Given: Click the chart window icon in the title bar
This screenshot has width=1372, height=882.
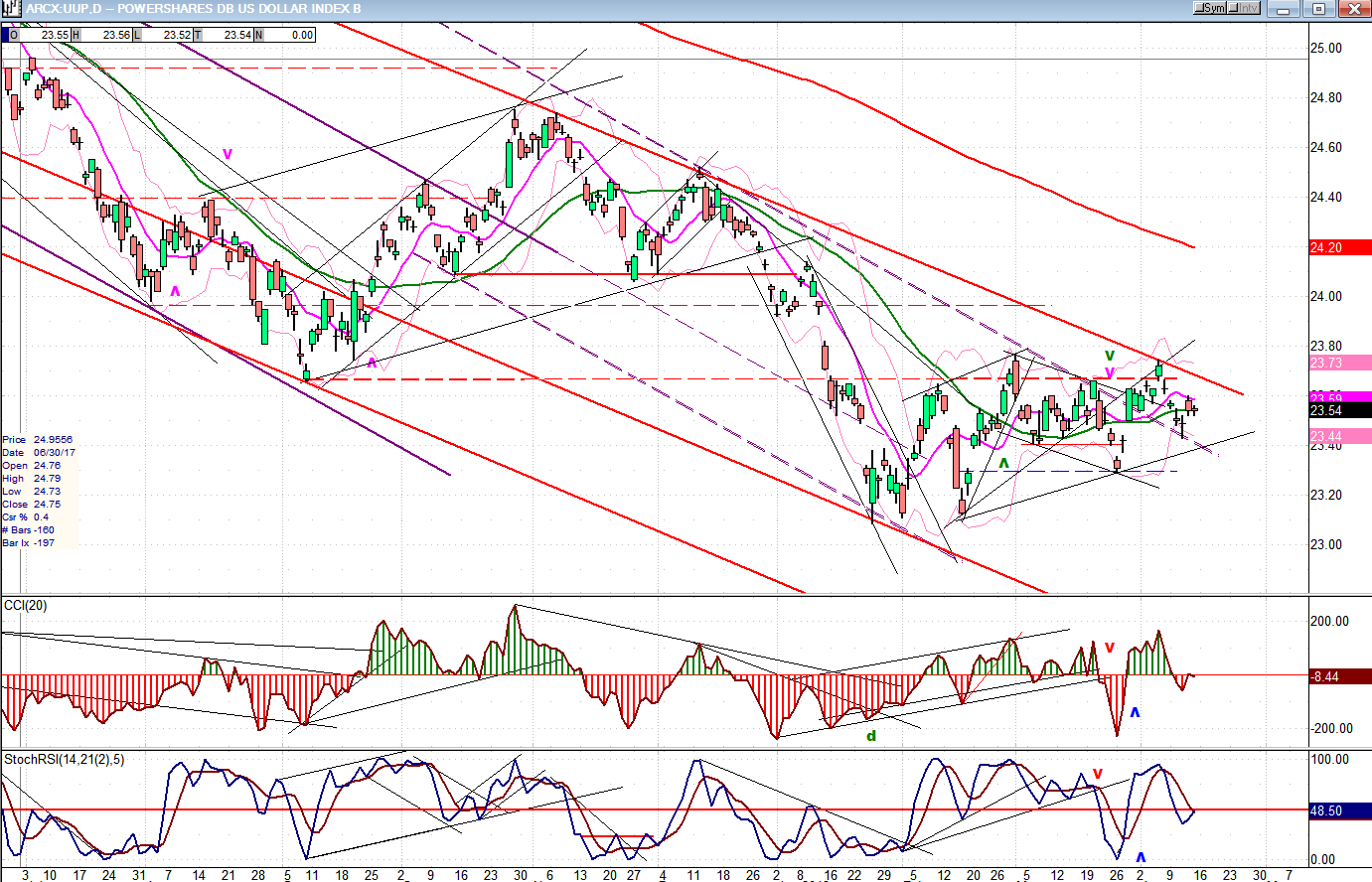Looking at the screenshot, I should tap(10, 8).
